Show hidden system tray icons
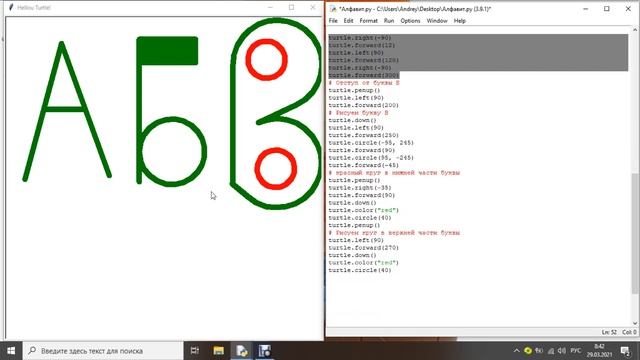Screen dimensions: 640x360 [x=516, y=351]
